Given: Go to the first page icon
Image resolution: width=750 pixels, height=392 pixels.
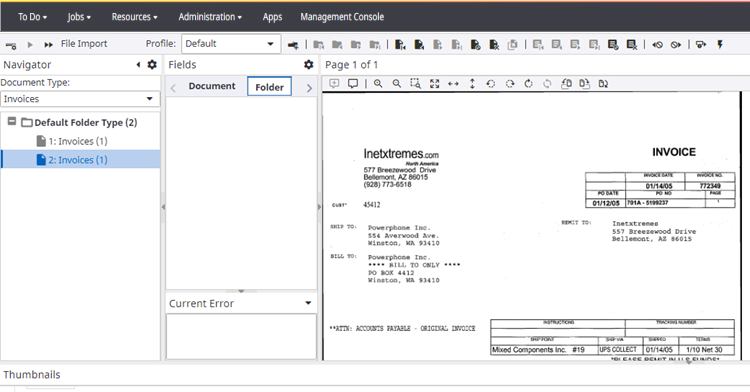Looking at the screenshot, I should tap(538, 45).
